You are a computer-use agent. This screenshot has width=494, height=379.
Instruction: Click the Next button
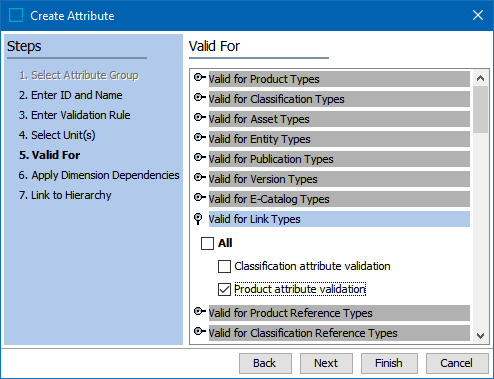point(326,363)
